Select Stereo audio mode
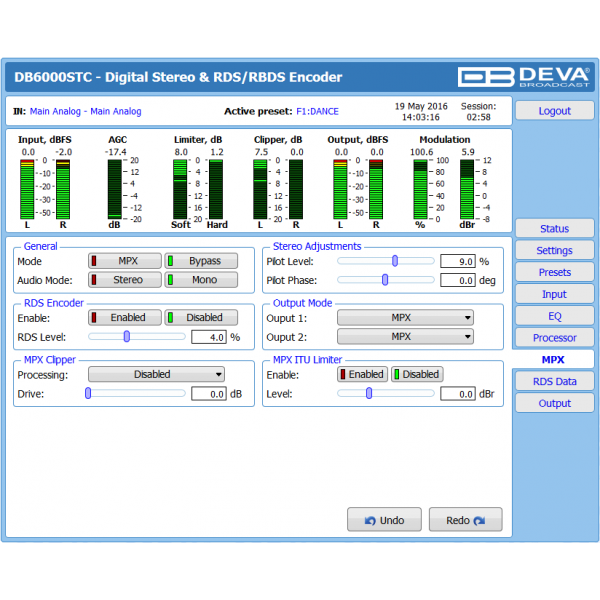Viewport: 600px width, 600px height. [125, 280]
